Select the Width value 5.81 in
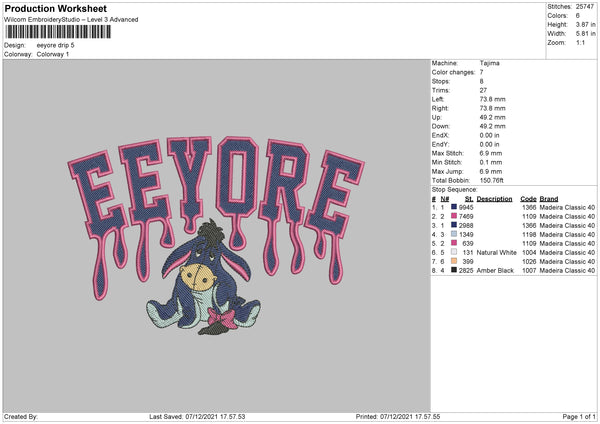 [x=585, y=34]
